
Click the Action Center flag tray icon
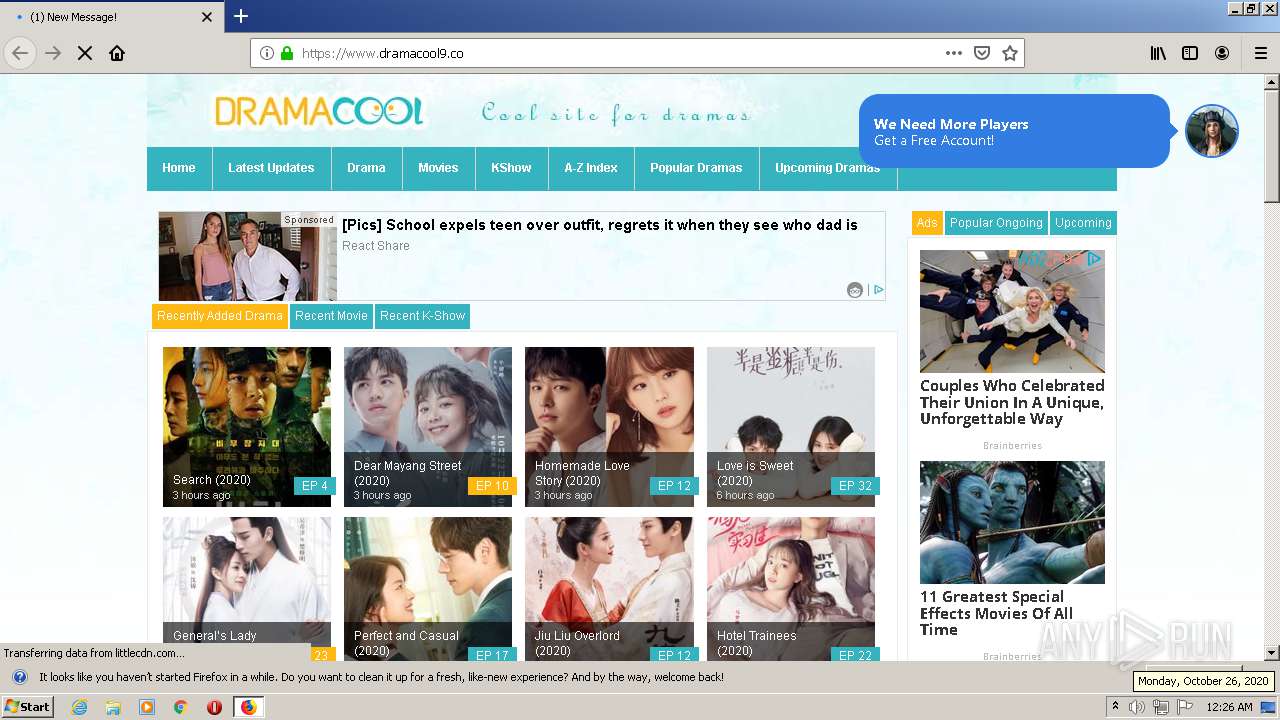1185,707
